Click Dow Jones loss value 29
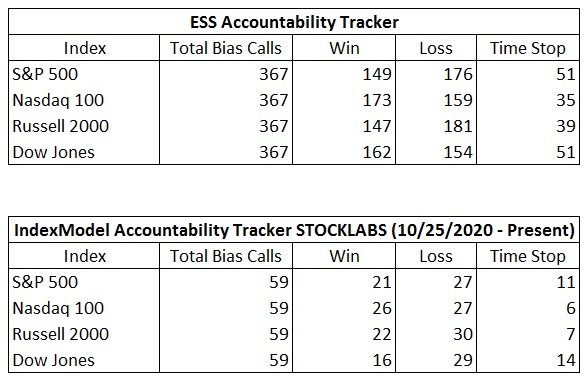This screenshot has height=380, width=585. point(463,360)
